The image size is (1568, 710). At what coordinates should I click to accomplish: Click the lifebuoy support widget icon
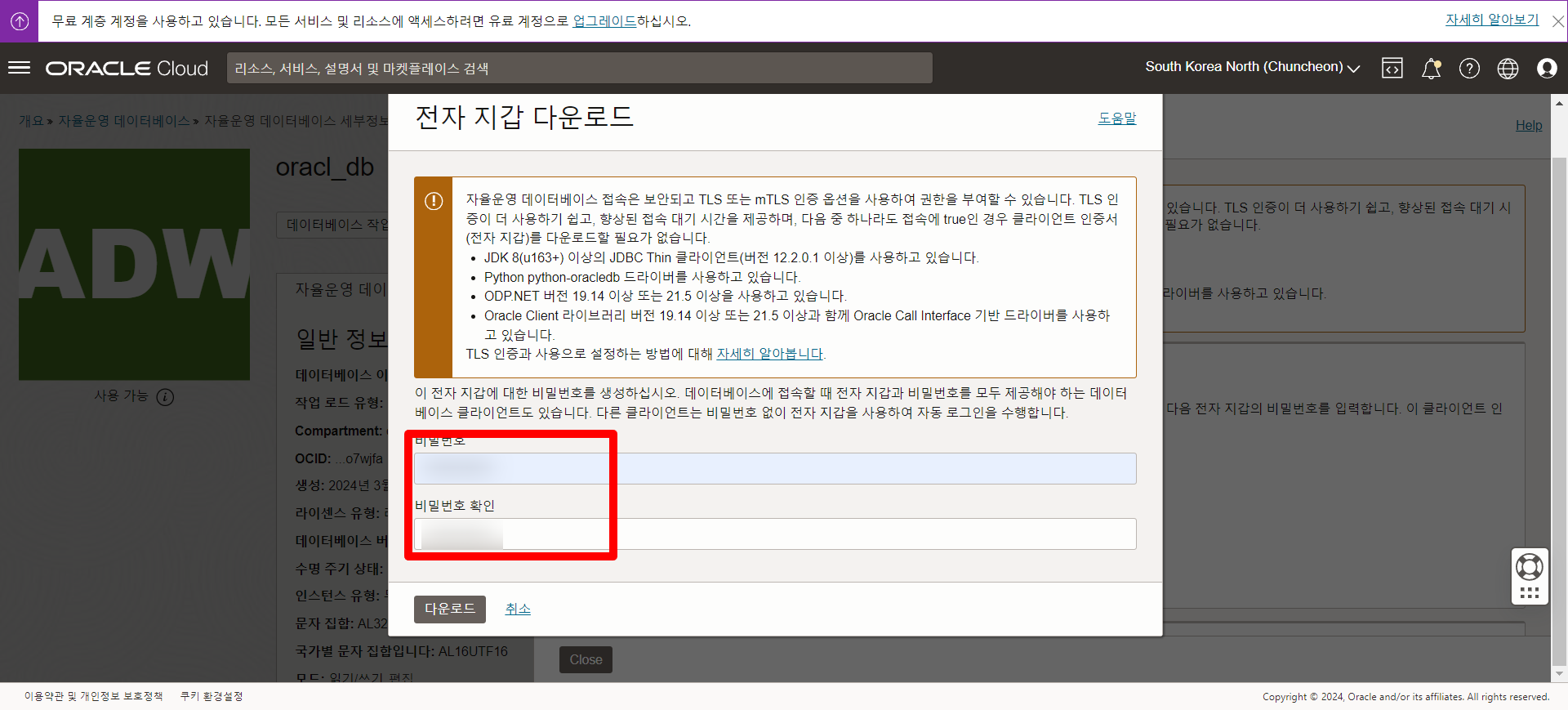(1529, 566)
